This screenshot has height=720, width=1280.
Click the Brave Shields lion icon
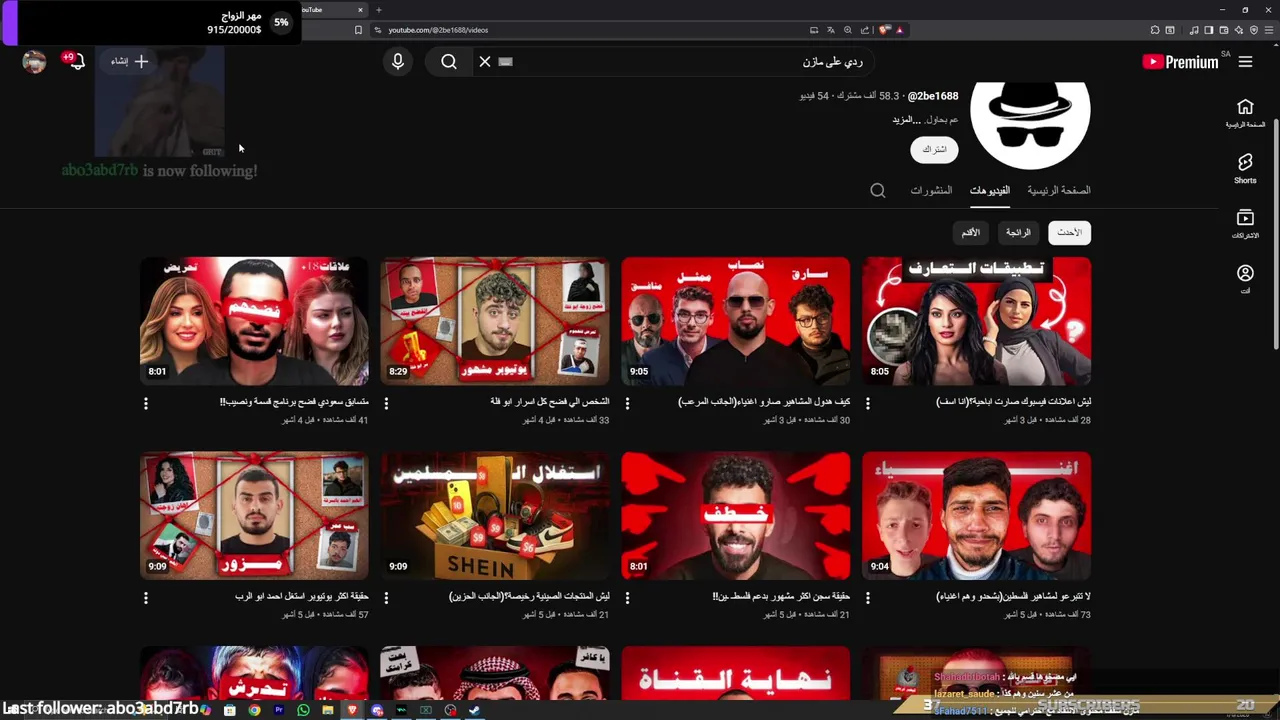pyautogui.click(x=884, y=30)
